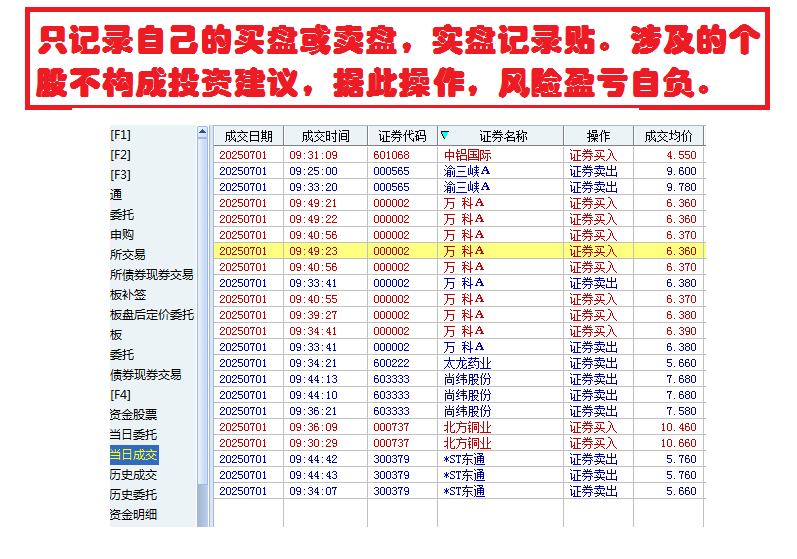Select the *ST东通 row at 09:34:07
The width and height of the screenshot is (797, 559).
pos(459,491)
